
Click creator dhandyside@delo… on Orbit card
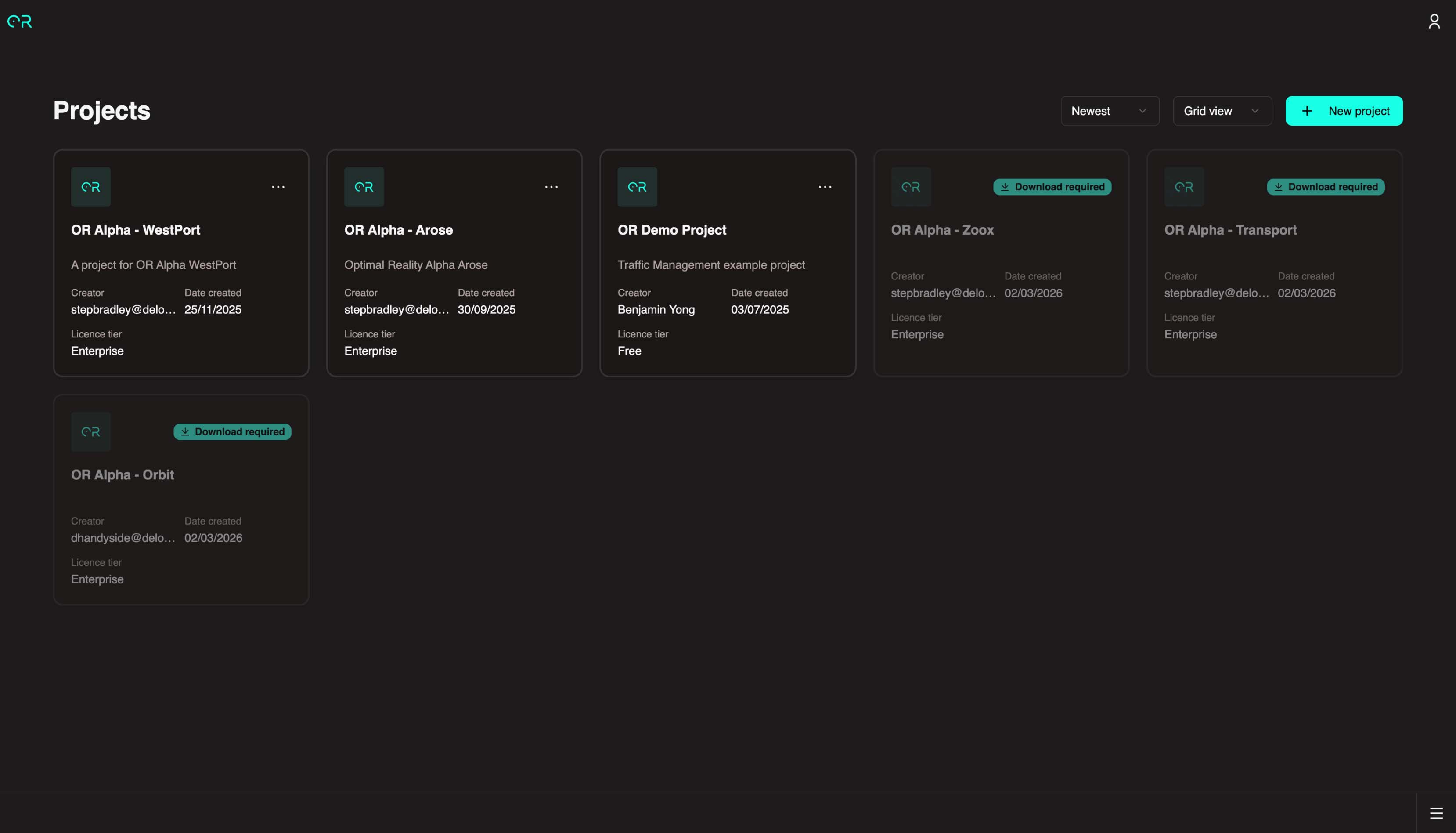coord(123,538)
